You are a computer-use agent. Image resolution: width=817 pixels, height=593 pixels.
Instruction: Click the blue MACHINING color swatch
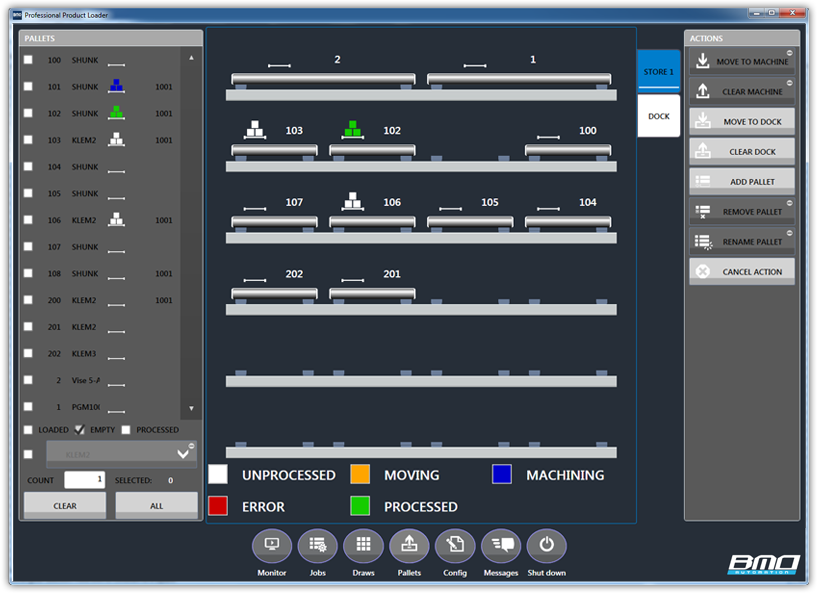[502, 475]
